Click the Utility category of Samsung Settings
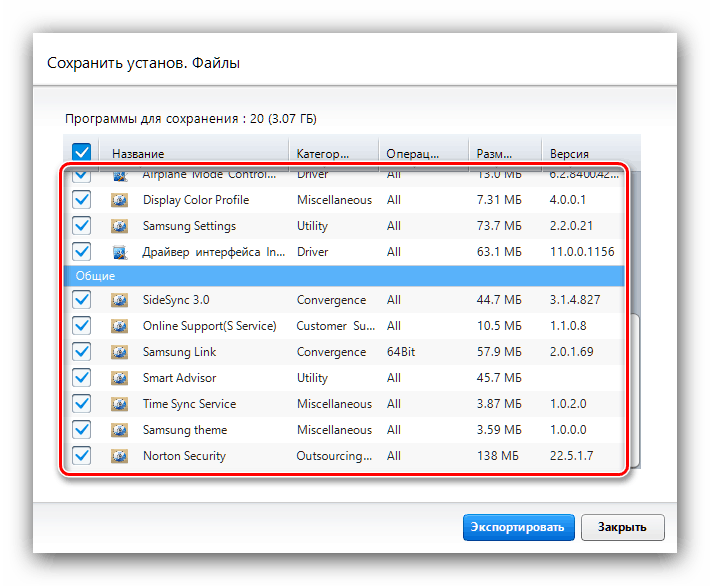Viewport: 710px width, 586px height. click(x=312, y=226)
